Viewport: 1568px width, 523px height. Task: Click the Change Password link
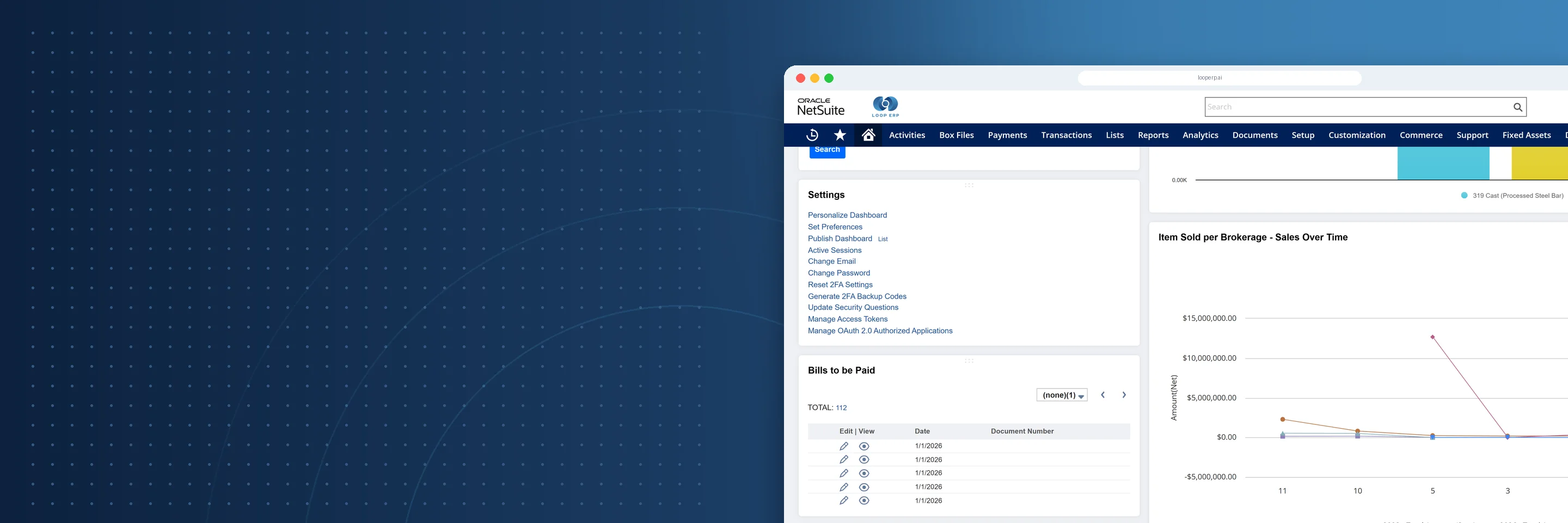point(839,273)
